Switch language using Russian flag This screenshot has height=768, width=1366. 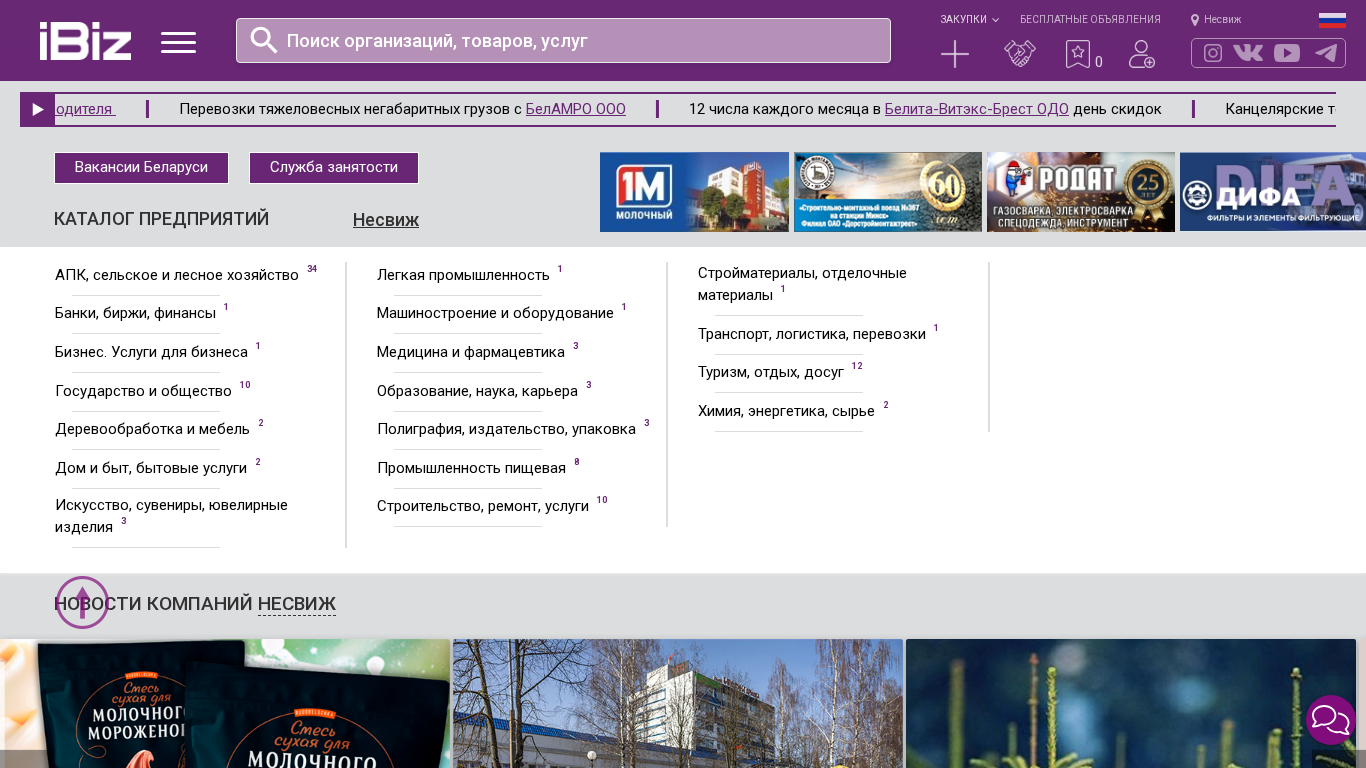1332,20
